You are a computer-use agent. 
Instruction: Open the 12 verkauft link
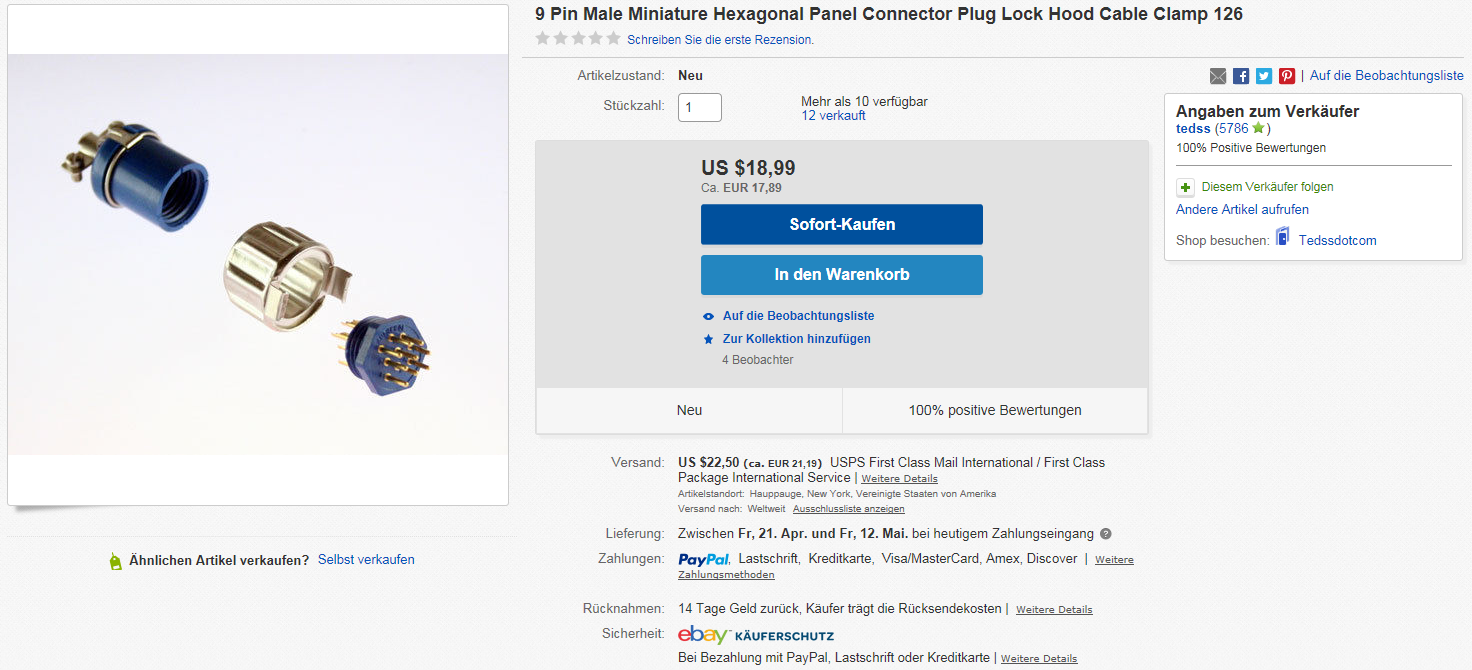click(833, 116)
